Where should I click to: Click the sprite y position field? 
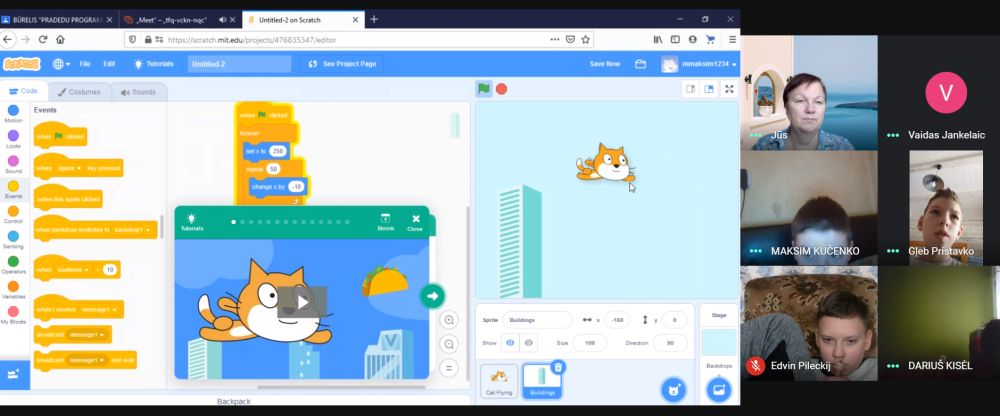(675, 320)
